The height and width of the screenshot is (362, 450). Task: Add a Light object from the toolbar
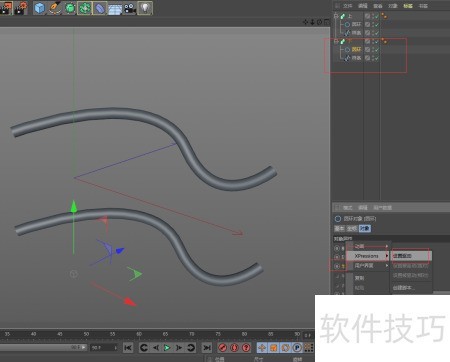[145, 8]
